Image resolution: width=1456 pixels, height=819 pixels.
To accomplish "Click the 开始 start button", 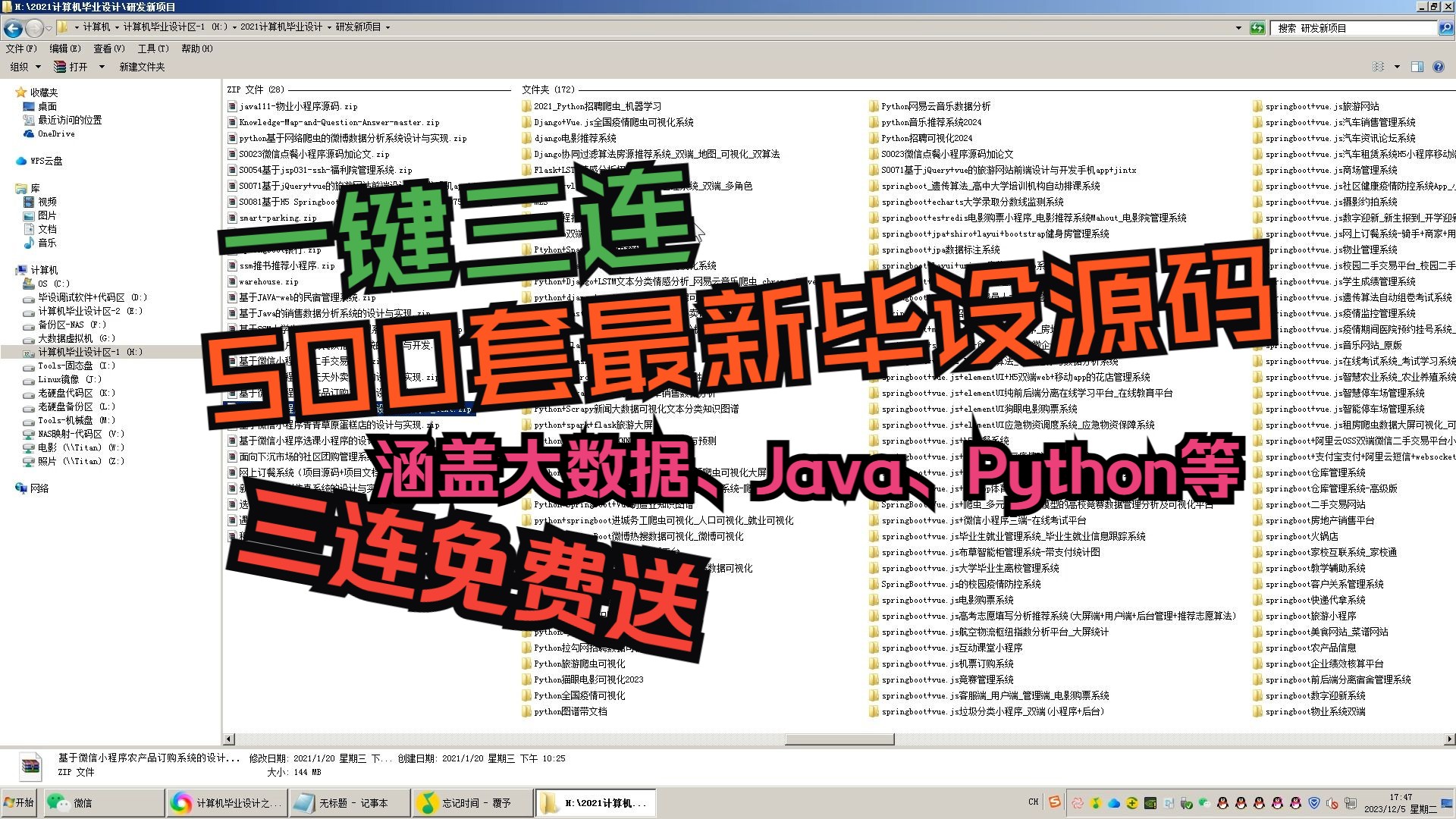I will coord(20,802).
